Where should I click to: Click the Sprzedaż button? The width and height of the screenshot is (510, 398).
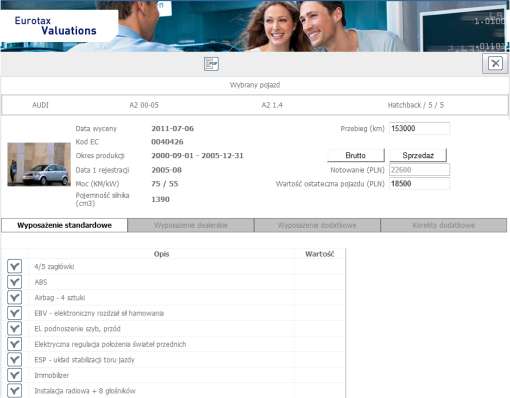click(418, 155)
